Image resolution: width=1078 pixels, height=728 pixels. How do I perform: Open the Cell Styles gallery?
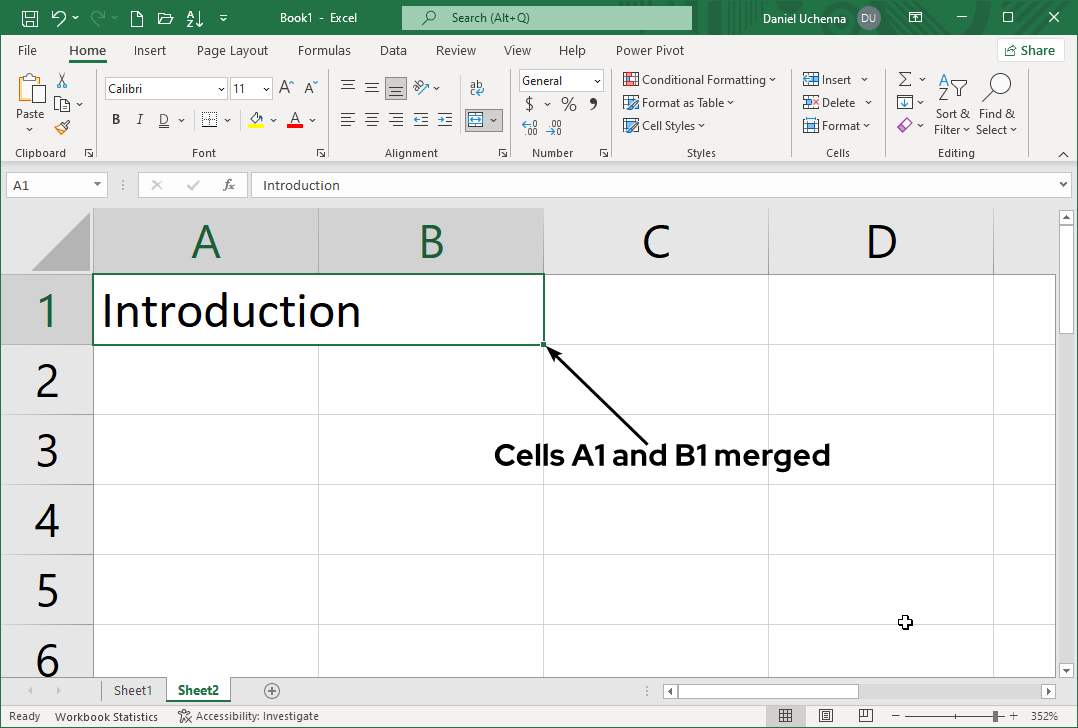pyautogui.click(x=665, y=125)
